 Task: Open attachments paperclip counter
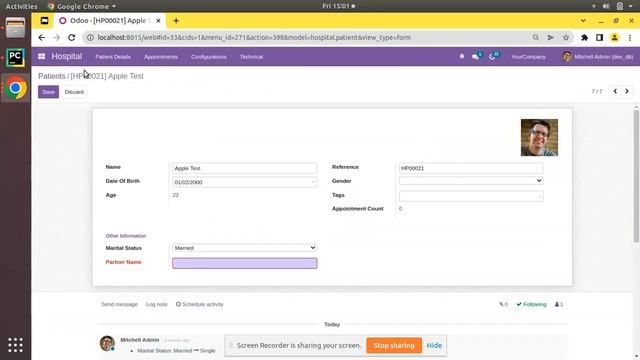tap(503, 304)
